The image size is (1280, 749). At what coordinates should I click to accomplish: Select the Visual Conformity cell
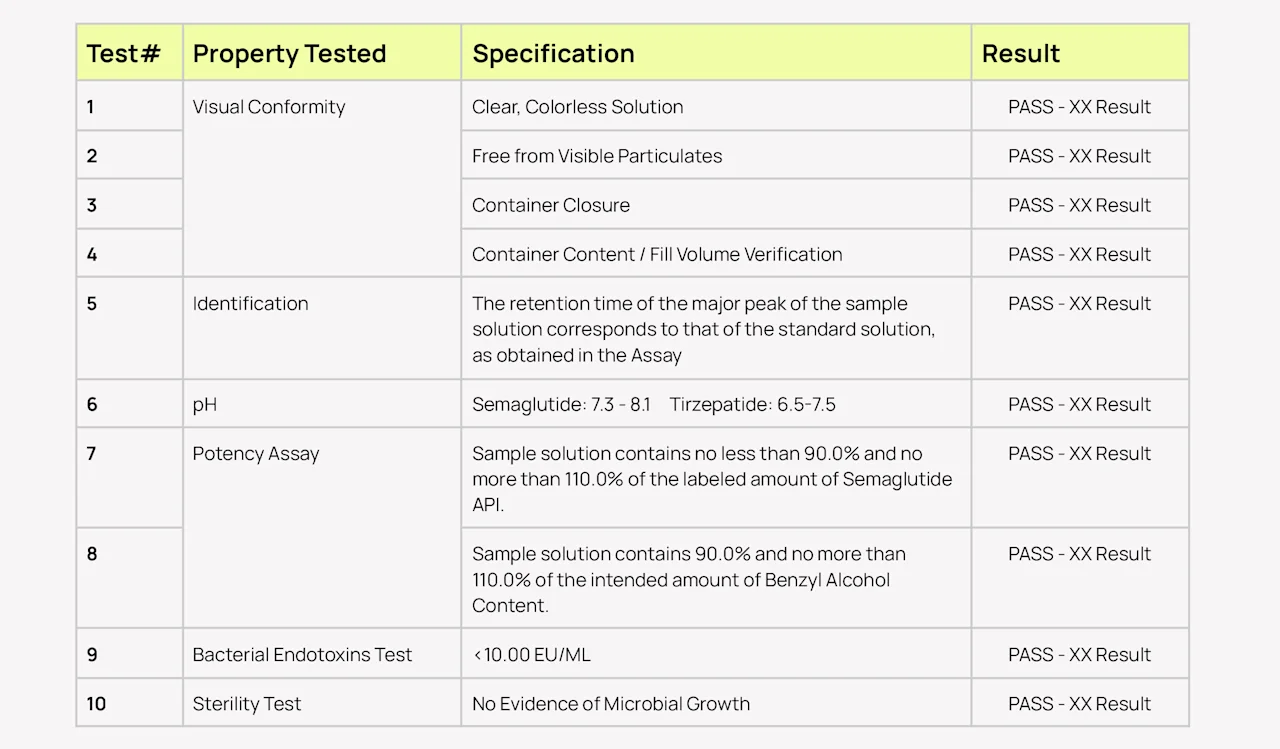coord(268,107)
